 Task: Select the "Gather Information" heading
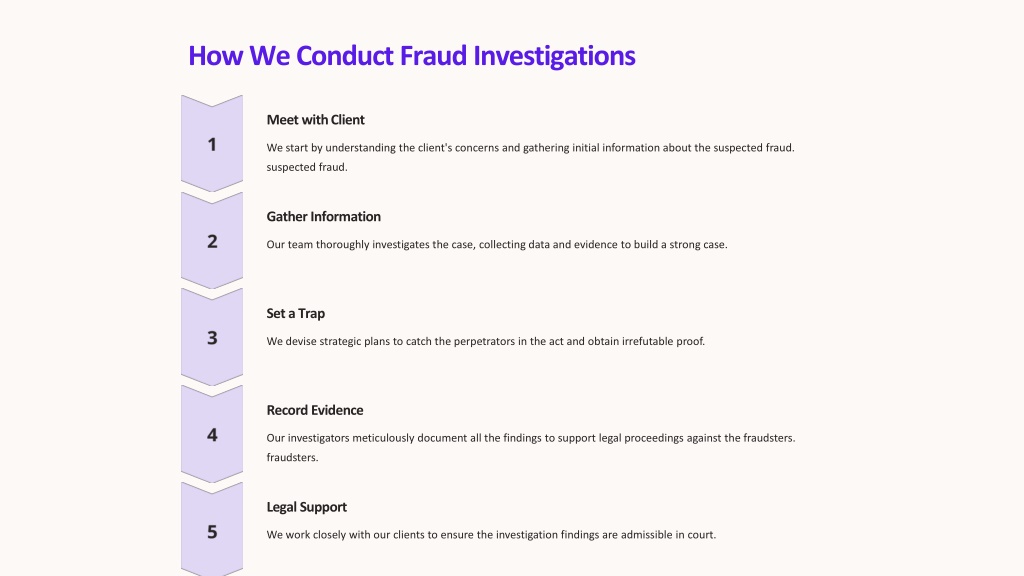323,217
